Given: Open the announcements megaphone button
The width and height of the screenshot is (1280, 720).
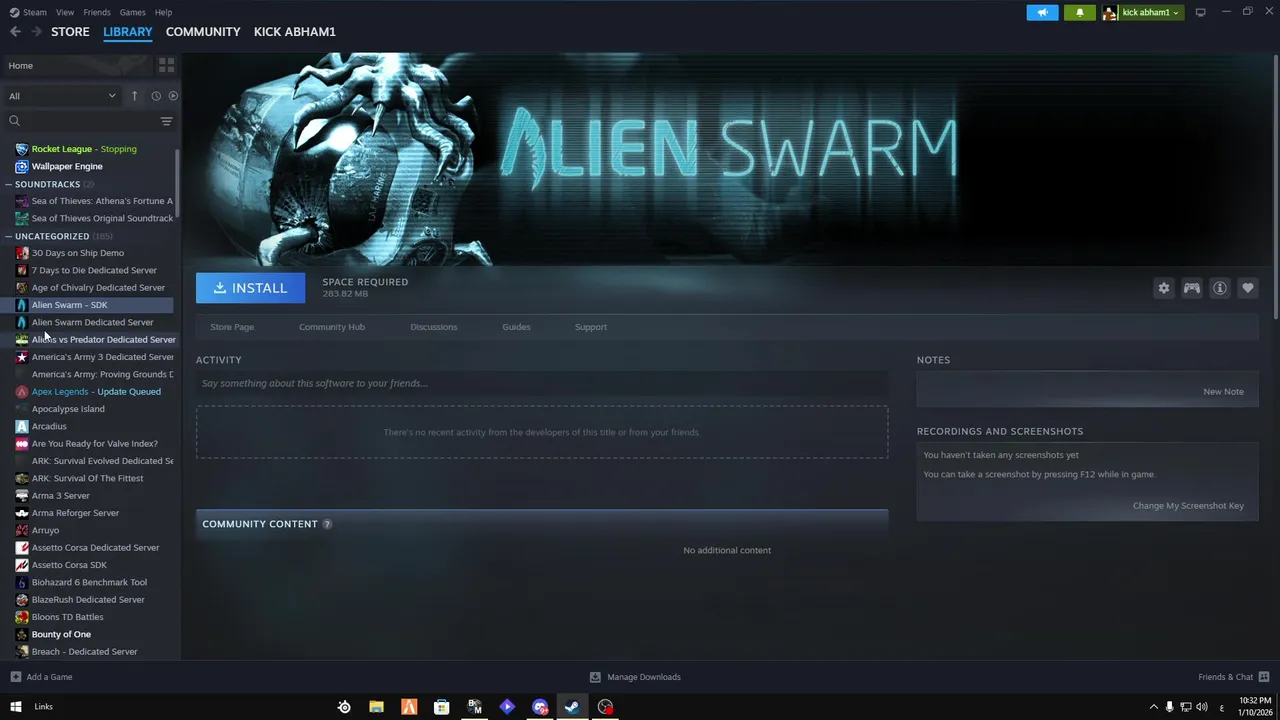Looking at the screenshot, I should (x=1042, y=13).
